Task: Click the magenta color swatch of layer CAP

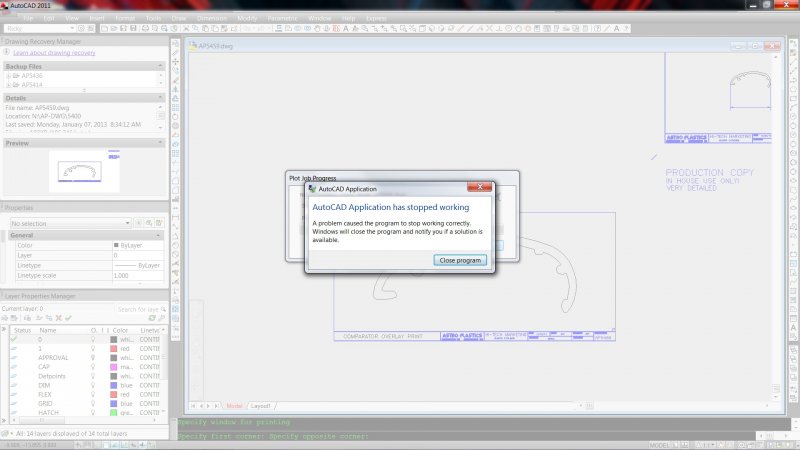Action: click(x=114, y=367)
